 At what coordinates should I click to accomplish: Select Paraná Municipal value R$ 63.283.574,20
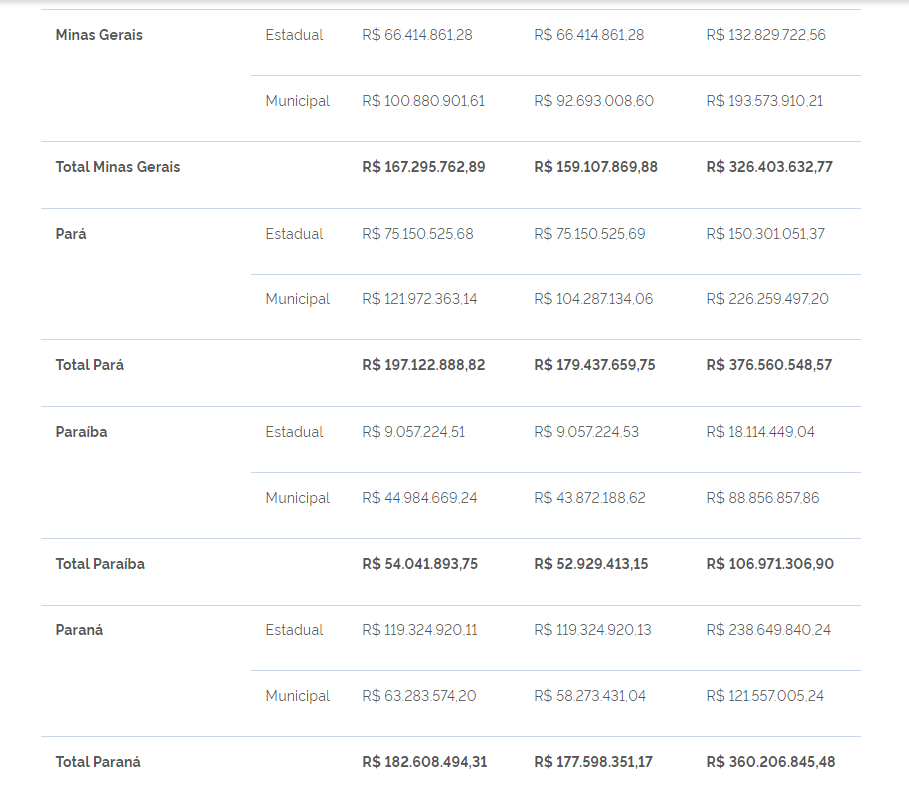click(x=419, y=696)
